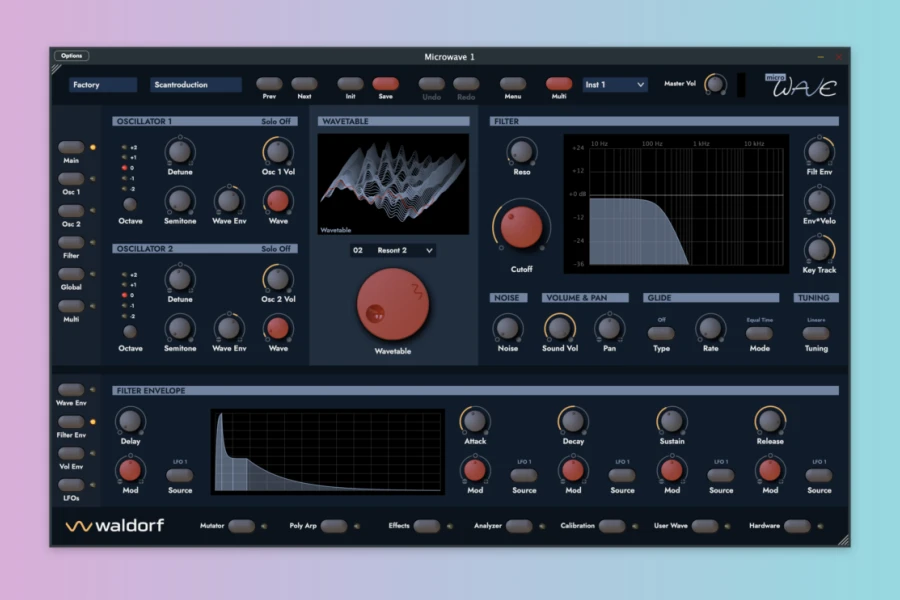
Task: Click the Reso knob in Filter
Action: 521,152
